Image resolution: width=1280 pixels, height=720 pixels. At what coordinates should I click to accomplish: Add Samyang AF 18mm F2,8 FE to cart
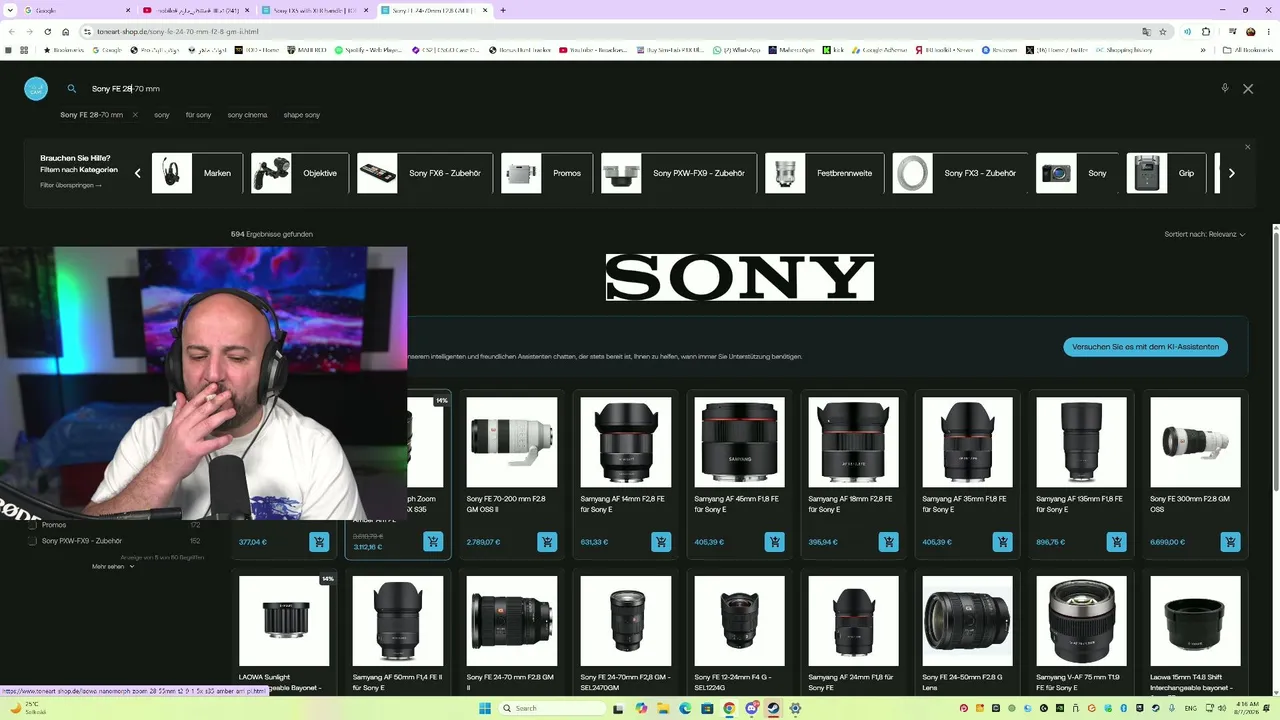(889, 542)
